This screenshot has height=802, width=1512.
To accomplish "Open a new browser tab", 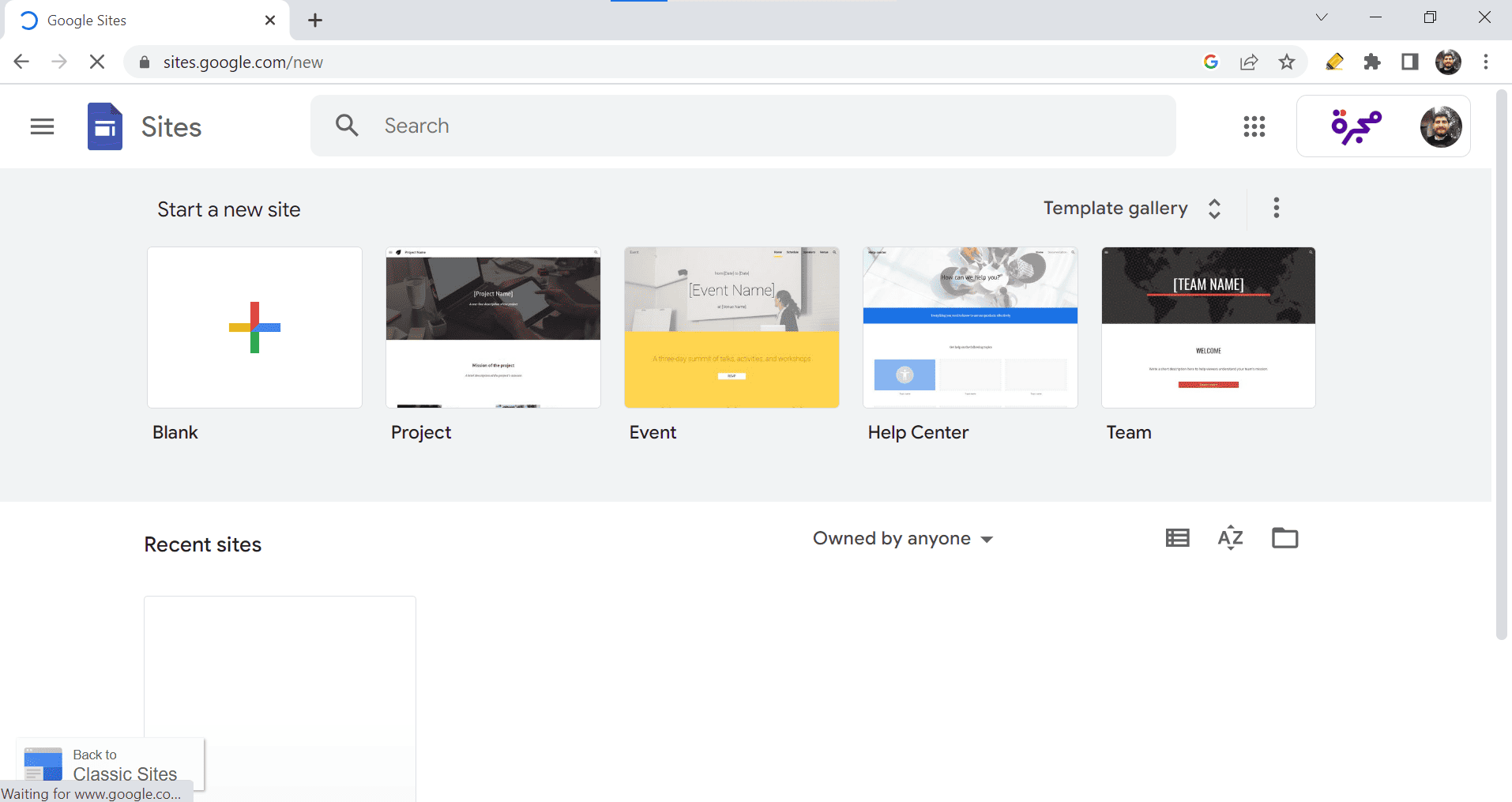I will point(315,21).
